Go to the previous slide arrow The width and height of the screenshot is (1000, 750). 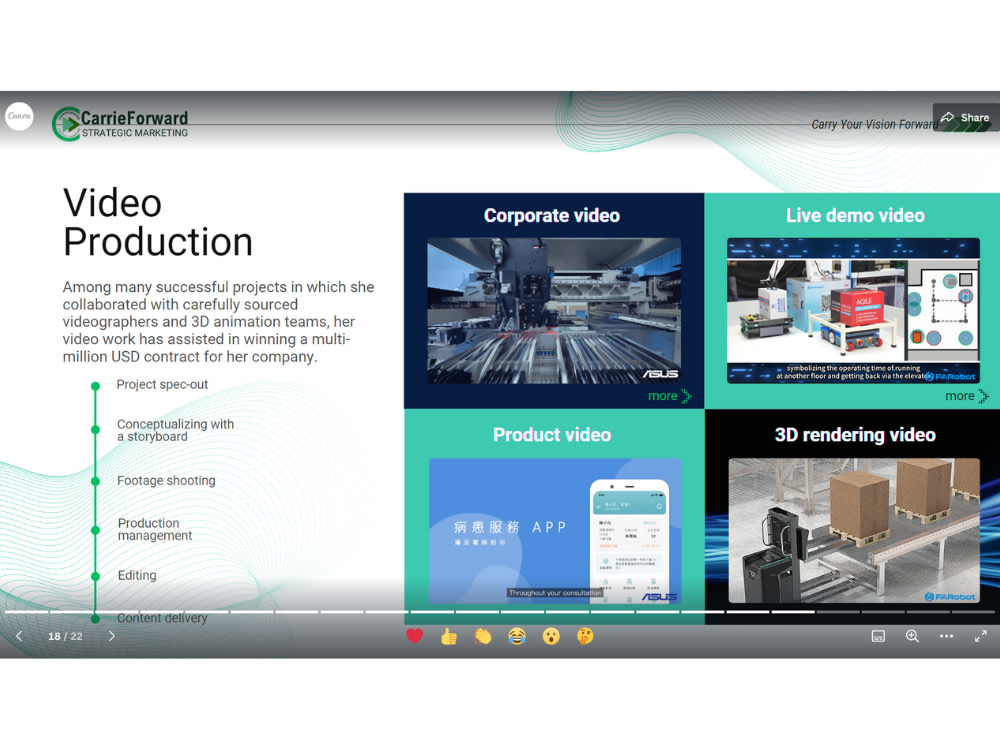click(19, 636)
